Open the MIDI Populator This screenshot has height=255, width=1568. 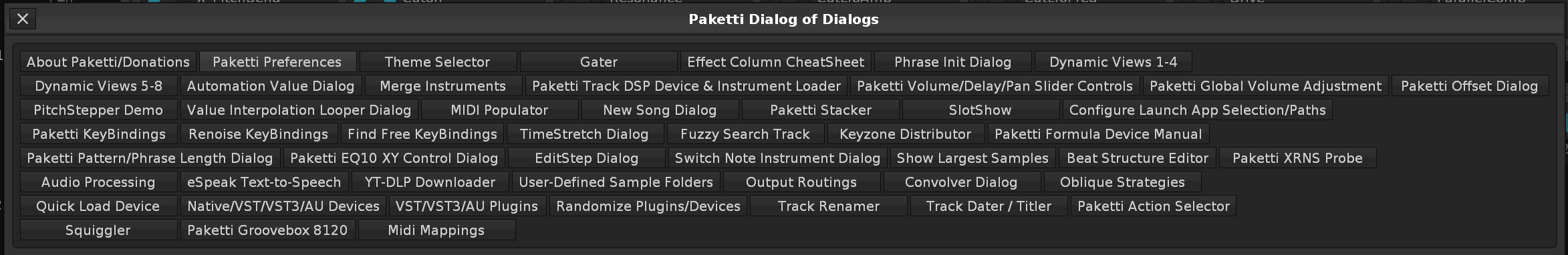pos(499,110)
